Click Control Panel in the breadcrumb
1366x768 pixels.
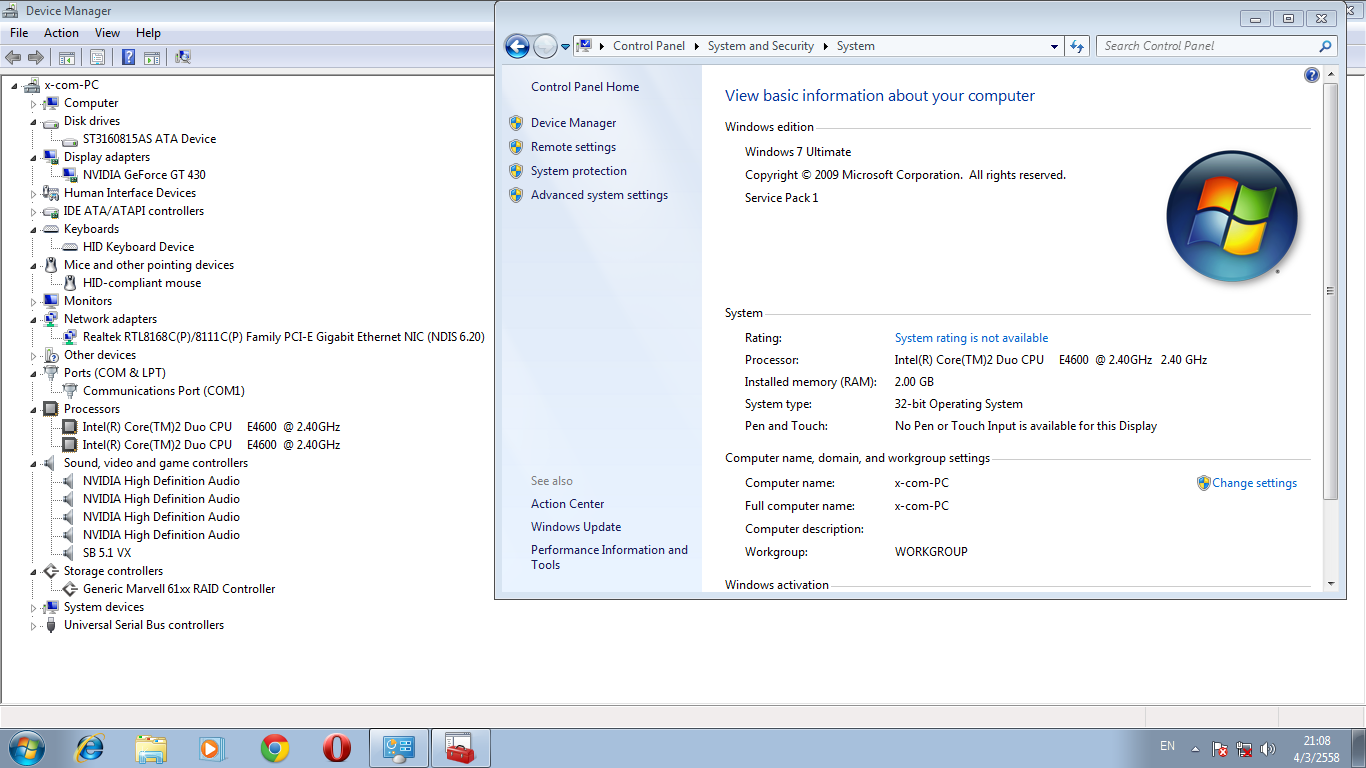(x=649, y=46)
